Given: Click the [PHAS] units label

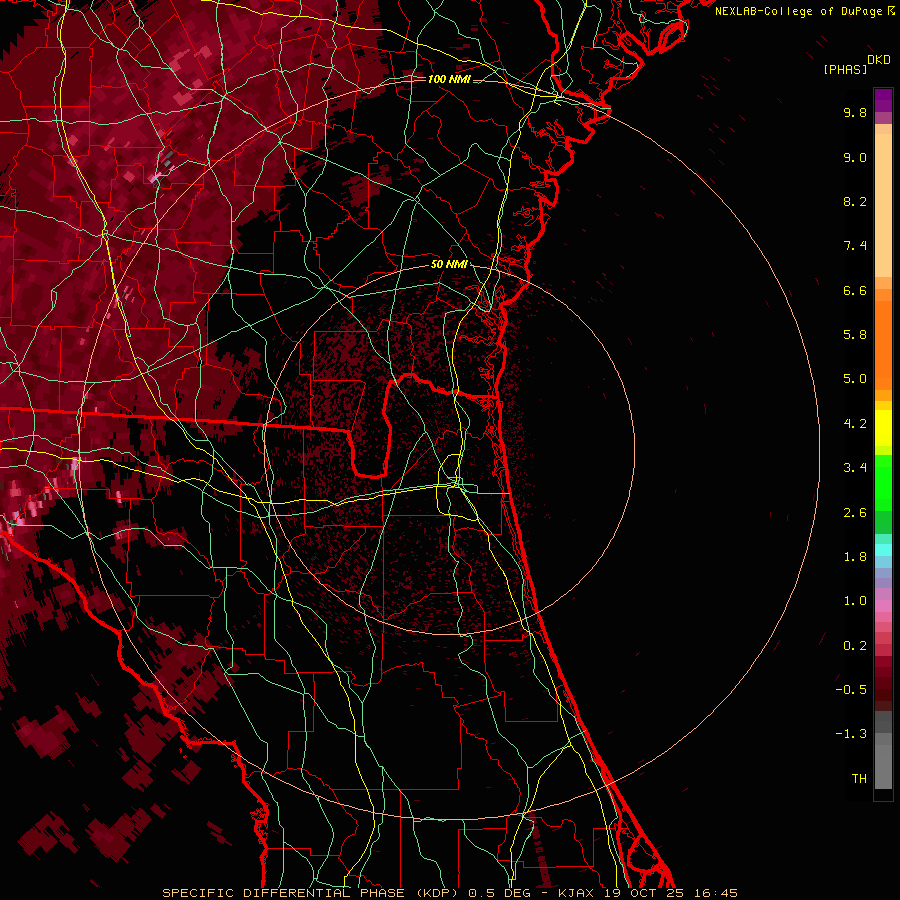Looking at the screenshot, I should click(845, 69).
